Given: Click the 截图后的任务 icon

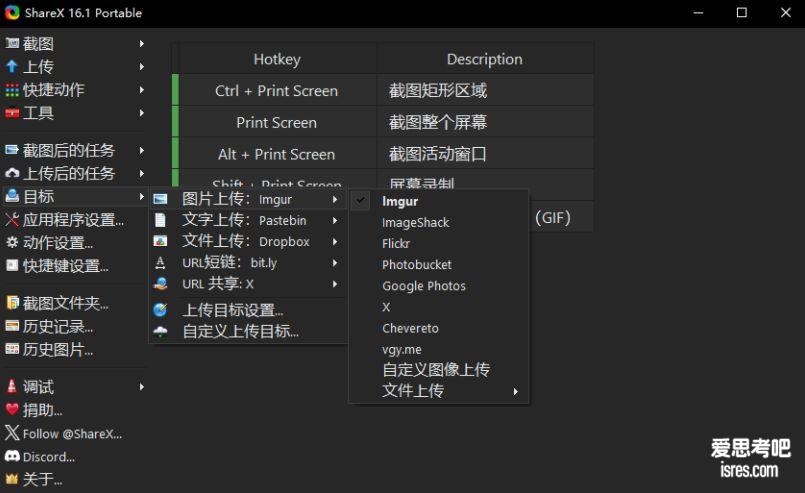Looking at the screenshot, I should click(x=12, y=150).
